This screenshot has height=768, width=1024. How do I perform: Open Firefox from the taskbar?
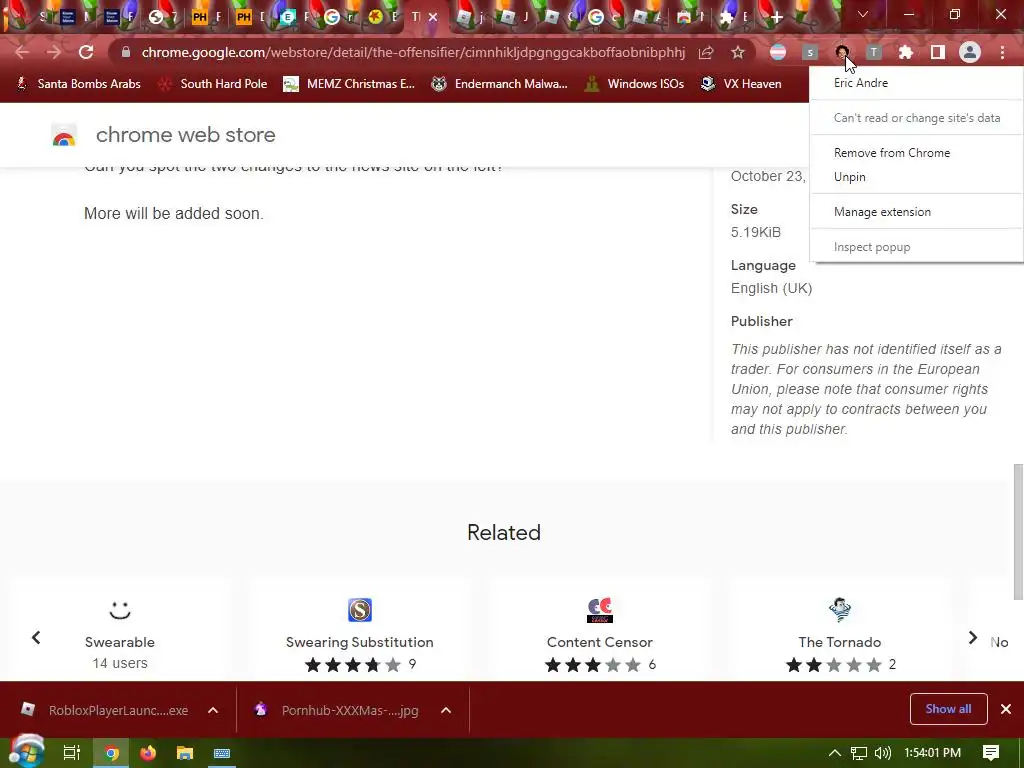click(148, 753)
